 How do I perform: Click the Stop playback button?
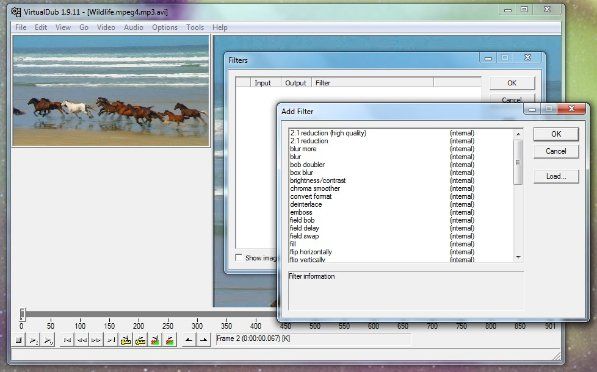[x=19, y=340]
